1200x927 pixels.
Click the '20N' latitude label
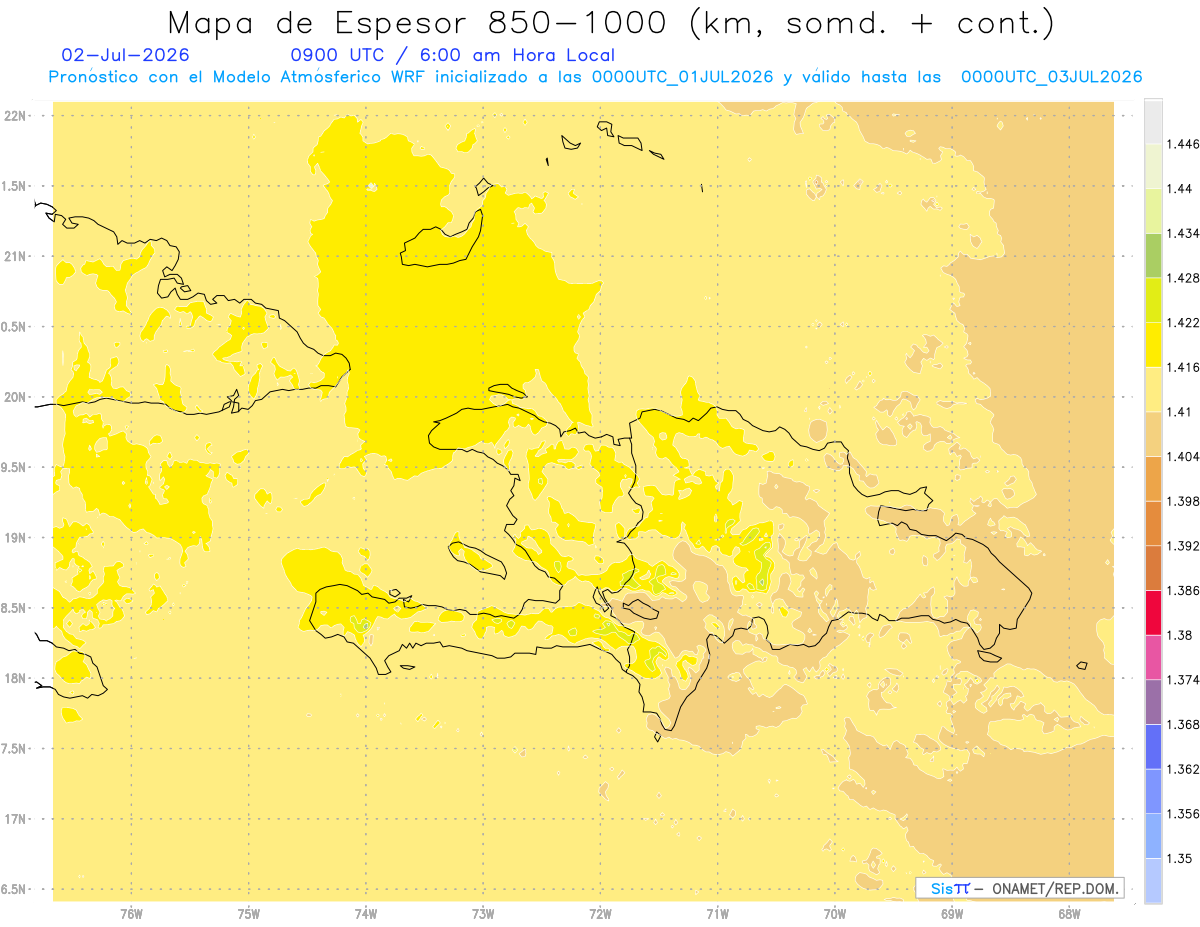15,397
